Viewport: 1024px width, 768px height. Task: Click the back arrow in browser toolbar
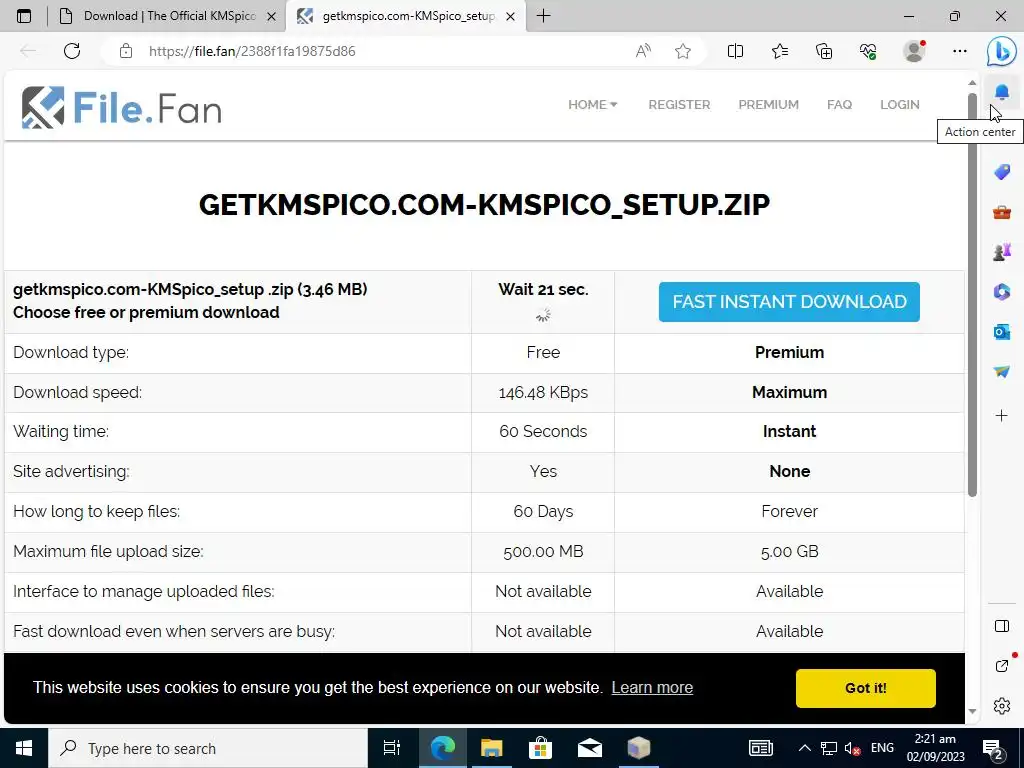point(27,51)
